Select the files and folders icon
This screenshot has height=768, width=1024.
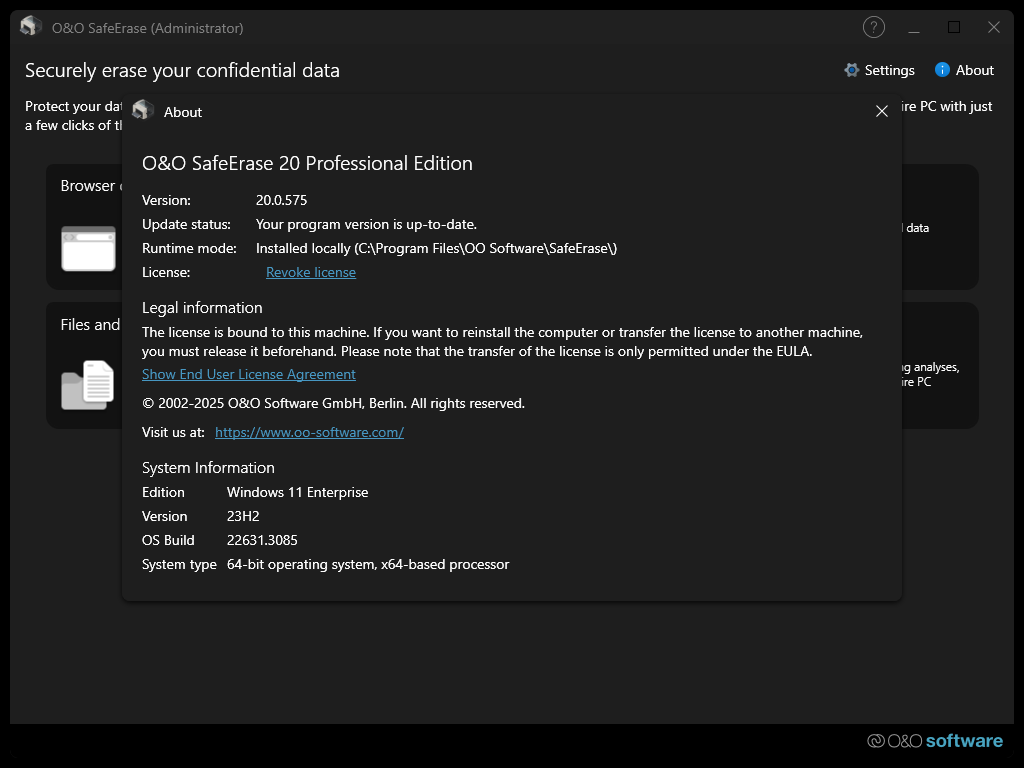click(x=88, y=385)
